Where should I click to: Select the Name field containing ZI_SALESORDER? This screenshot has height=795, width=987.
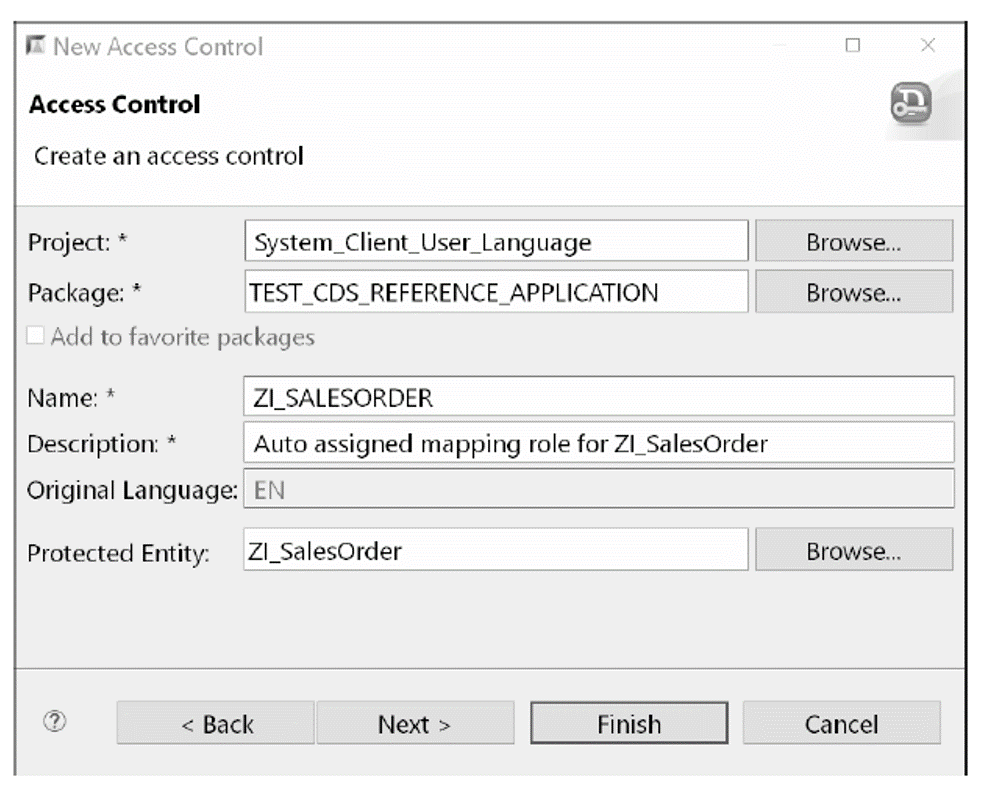[x=597, y=397]
